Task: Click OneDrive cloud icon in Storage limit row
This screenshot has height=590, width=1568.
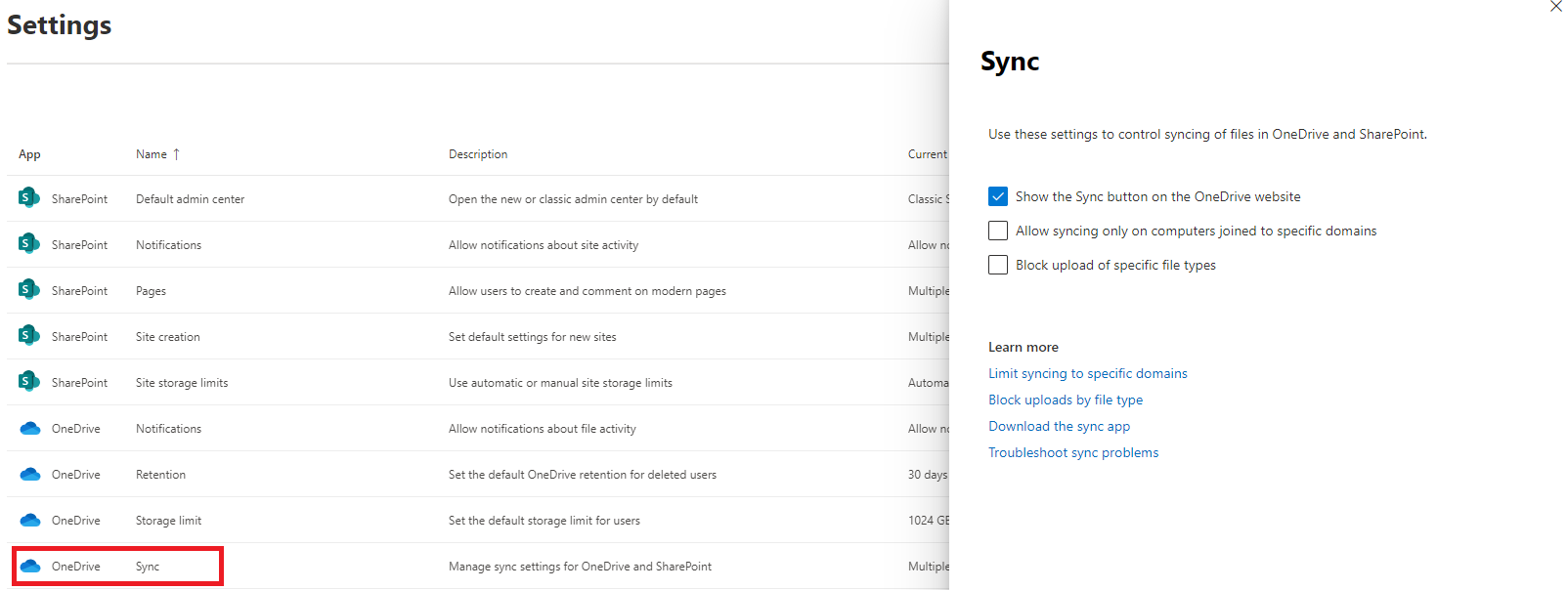Action: pos(30,520)
